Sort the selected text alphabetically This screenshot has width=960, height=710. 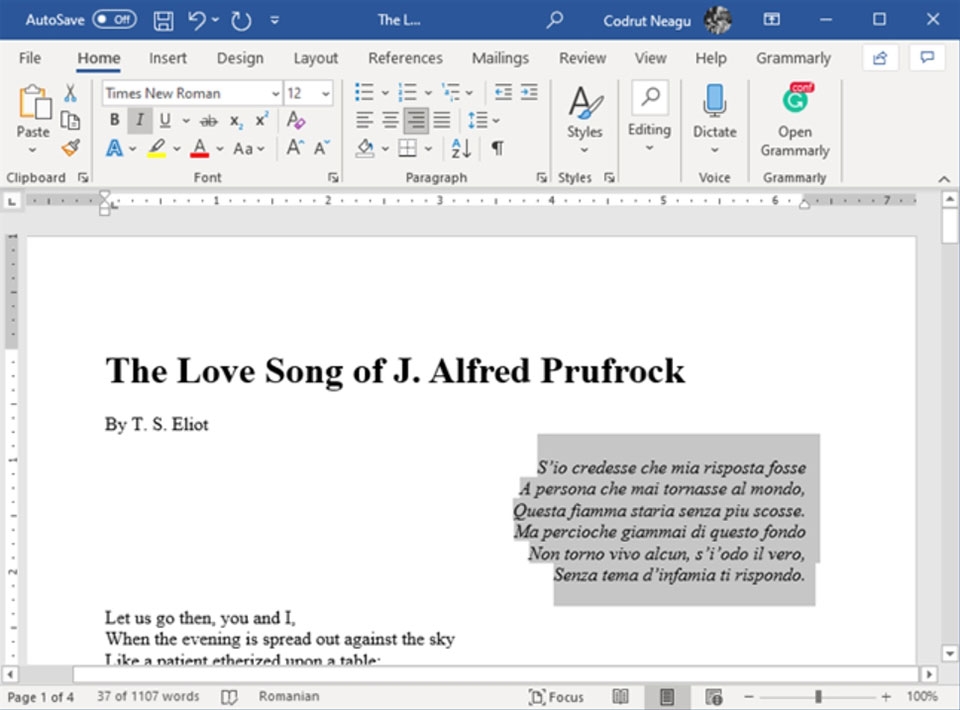point(461,148)
